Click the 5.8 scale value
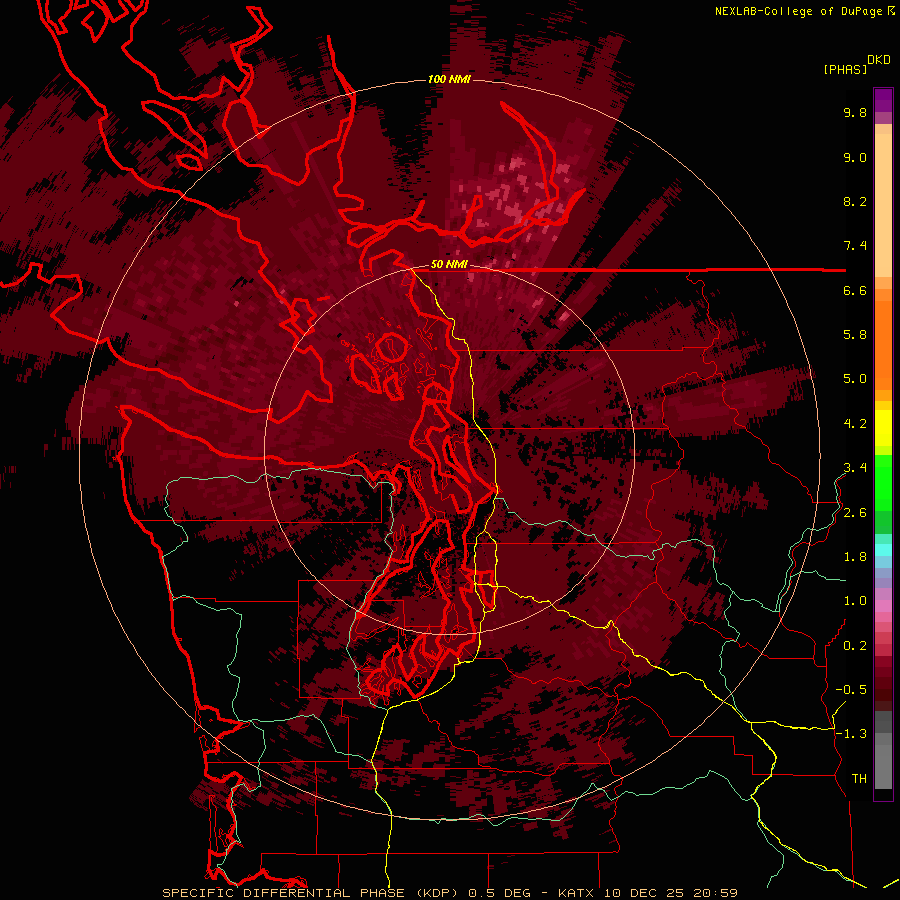This screenshot has width=900, height=900. (x=855, y=335)
